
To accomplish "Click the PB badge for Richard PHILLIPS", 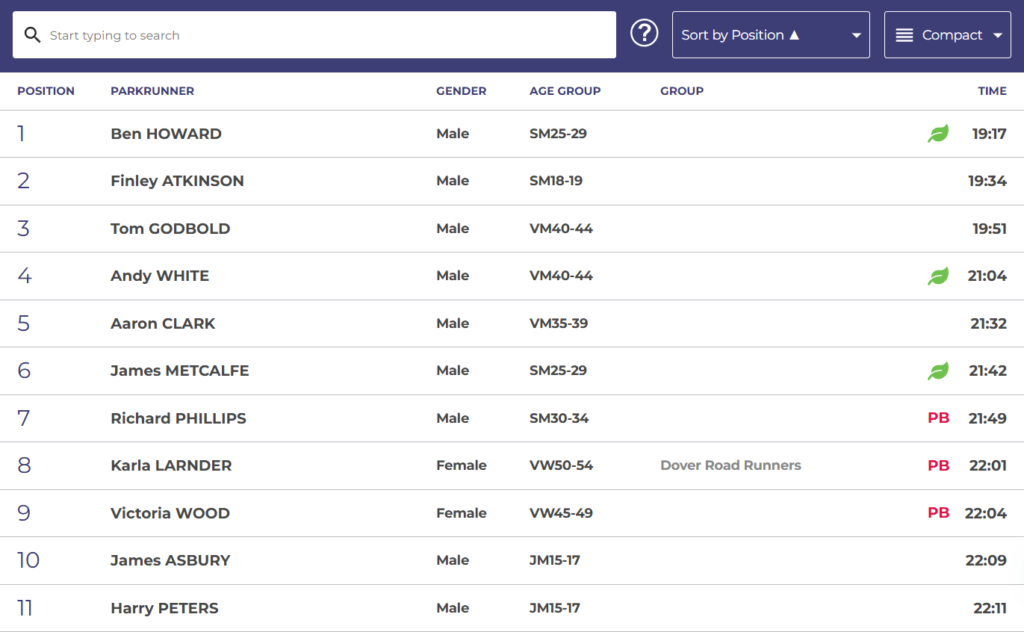I will pyautogui.click(x=938, y=418).
